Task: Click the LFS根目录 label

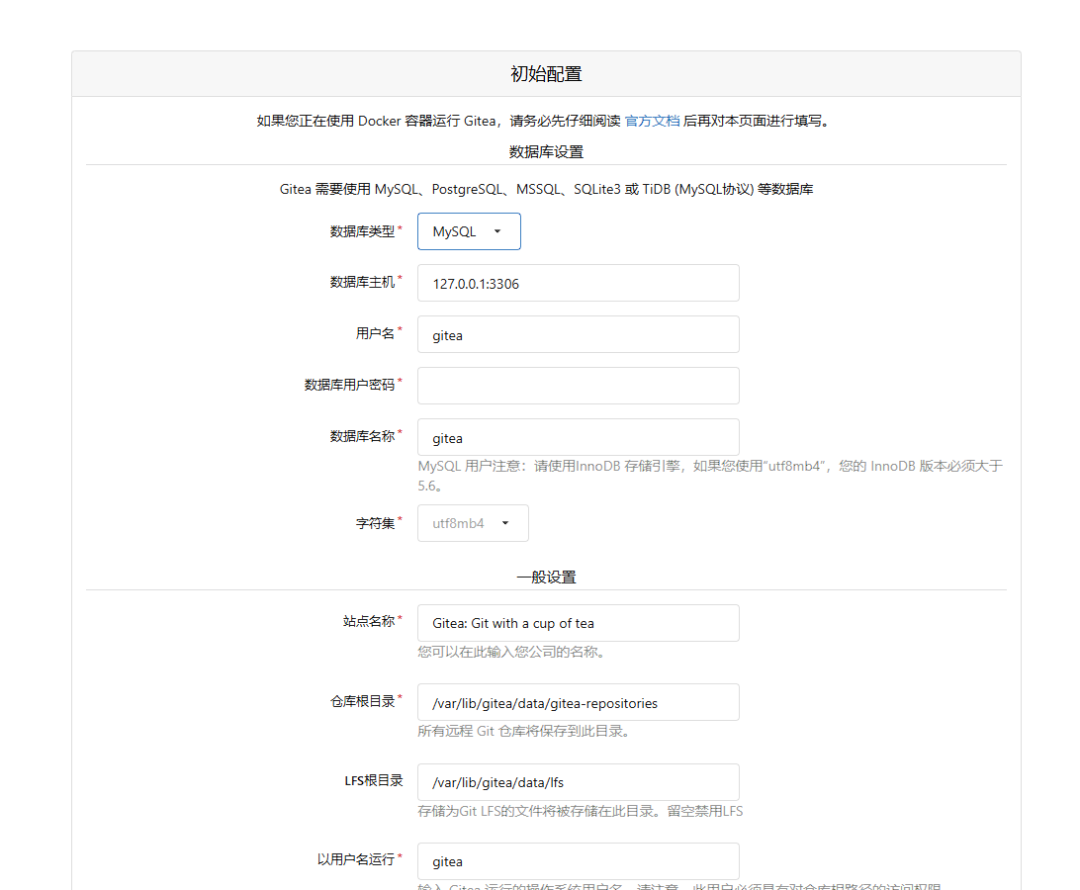Action: 373,780
